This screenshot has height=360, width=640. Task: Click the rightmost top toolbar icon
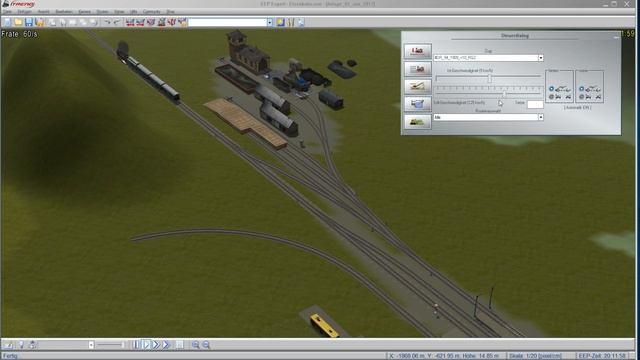(x=301, y=22)
